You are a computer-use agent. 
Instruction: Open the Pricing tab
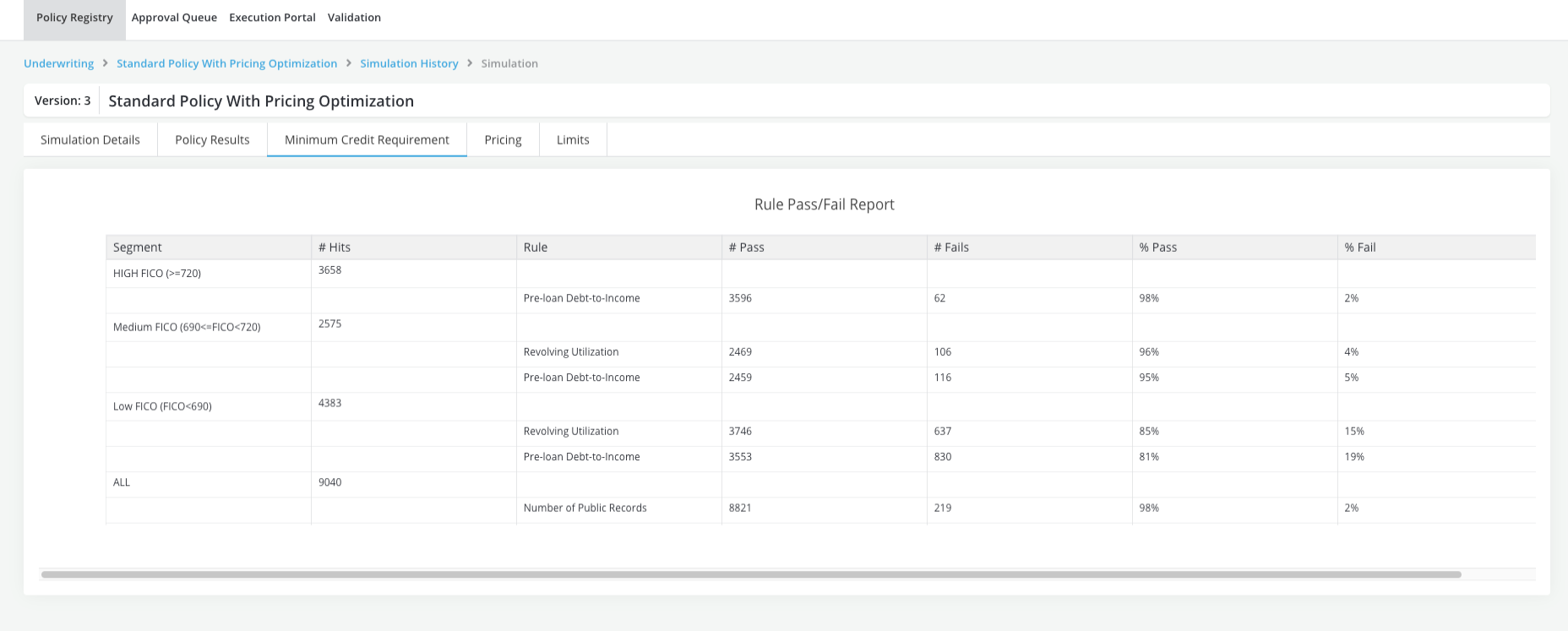tap(503, 140)
